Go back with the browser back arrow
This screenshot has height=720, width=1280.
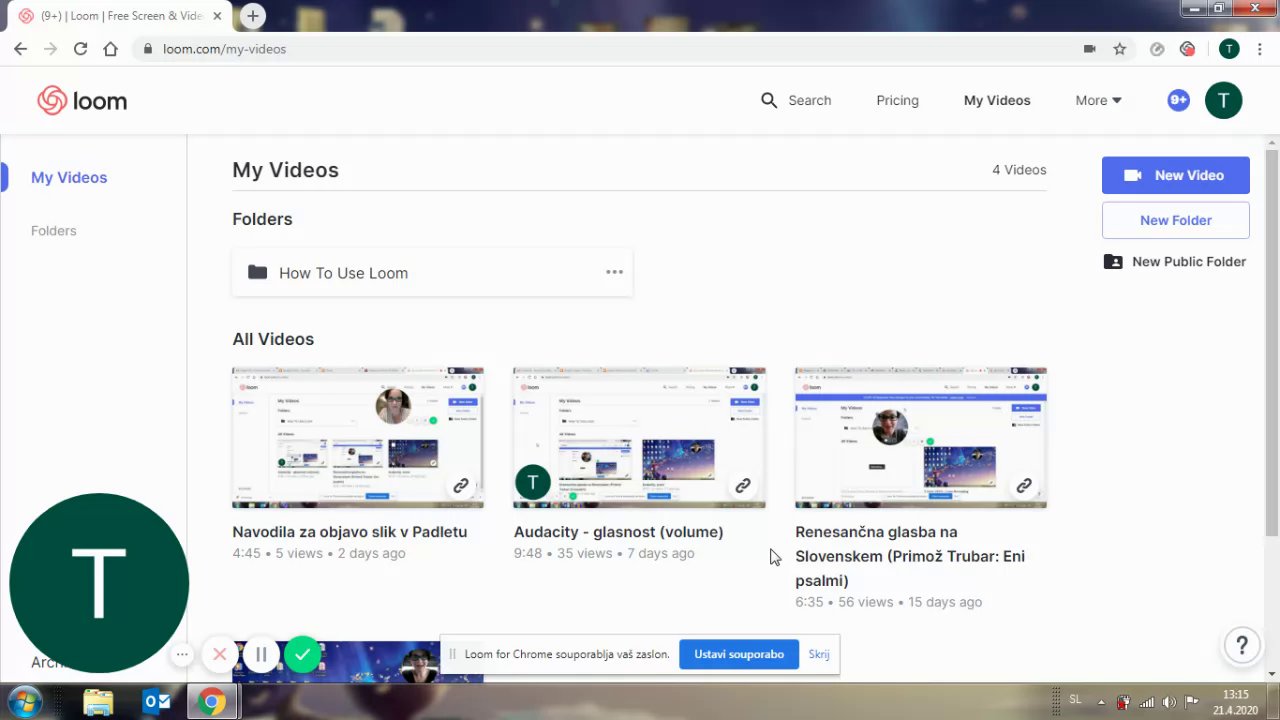(x=20, y=49)
